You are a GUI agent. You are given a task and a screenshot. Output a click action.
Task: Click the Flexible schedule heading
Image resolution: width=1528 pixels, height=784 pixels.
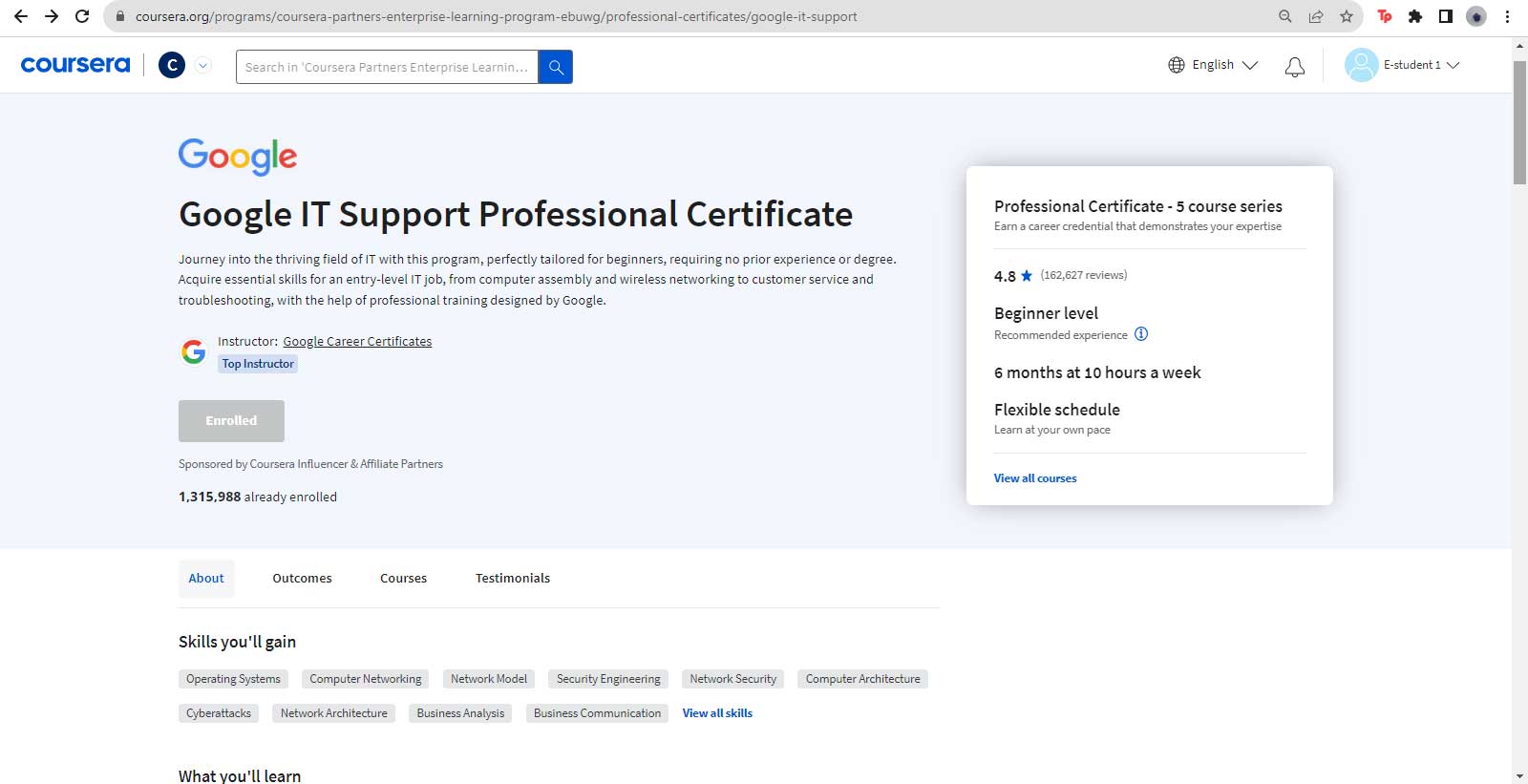(x=1057, y=410)
